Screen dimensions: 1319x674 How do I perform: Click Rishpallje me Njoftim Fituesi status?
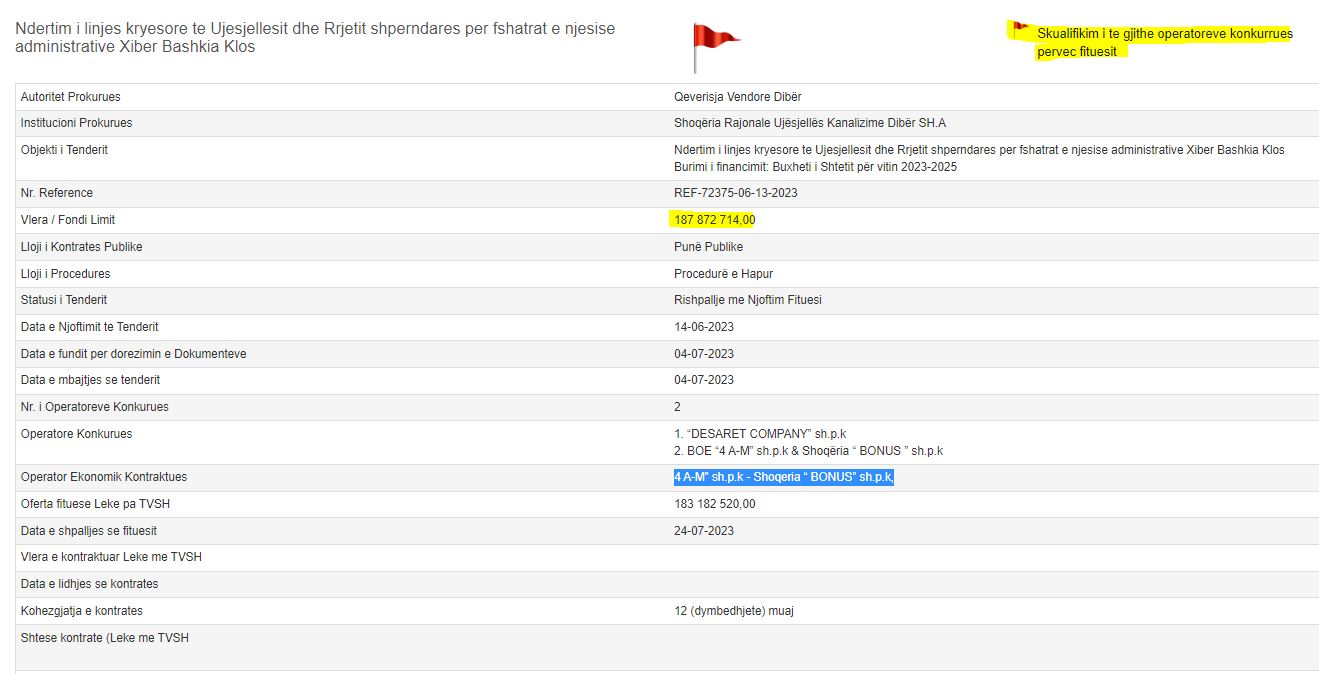click(748, 300)
